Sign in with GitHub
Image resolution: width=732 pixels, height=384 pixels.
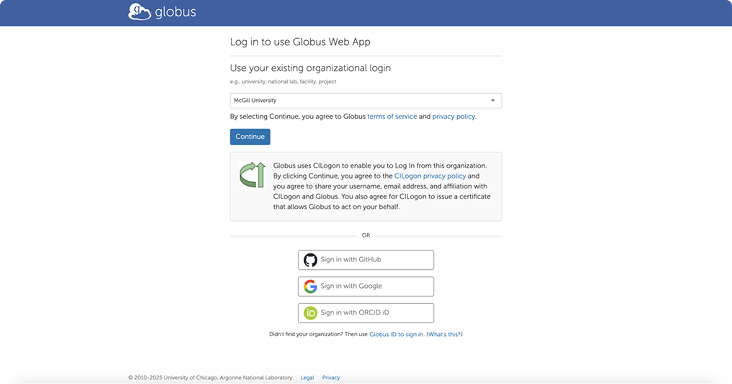(x=366, y=260)
